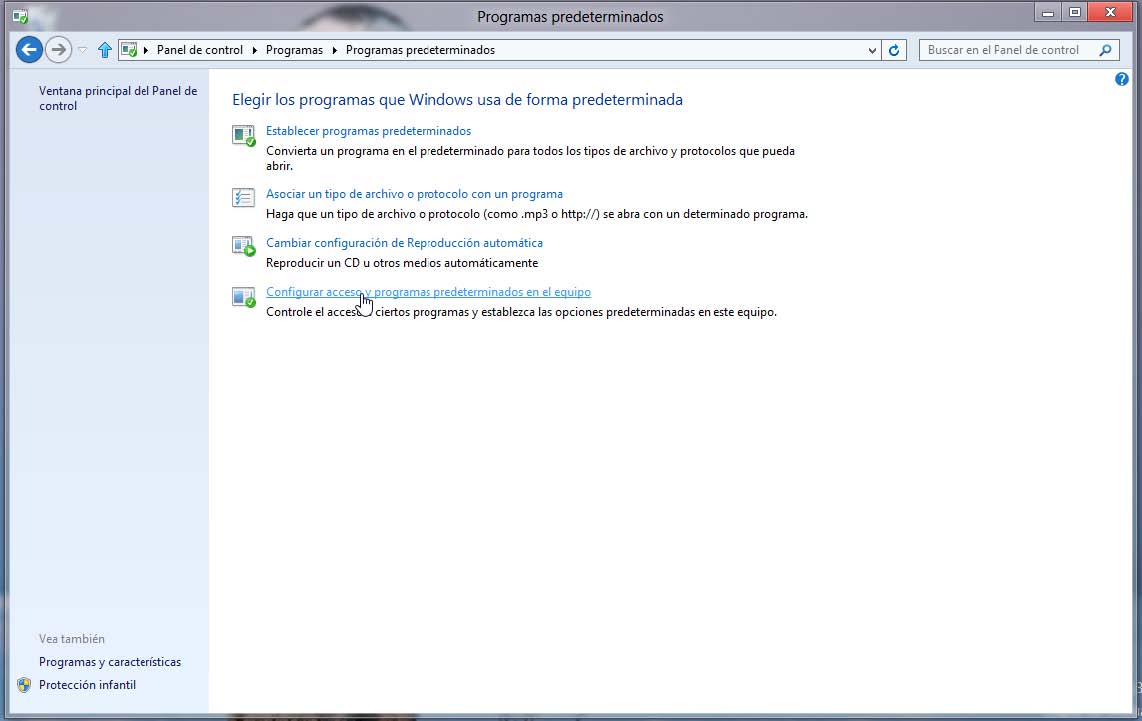Viewport: 1142px width, 721px height.
Task: Maximize the Programas predeterminados window
Action: [1074, 12]
